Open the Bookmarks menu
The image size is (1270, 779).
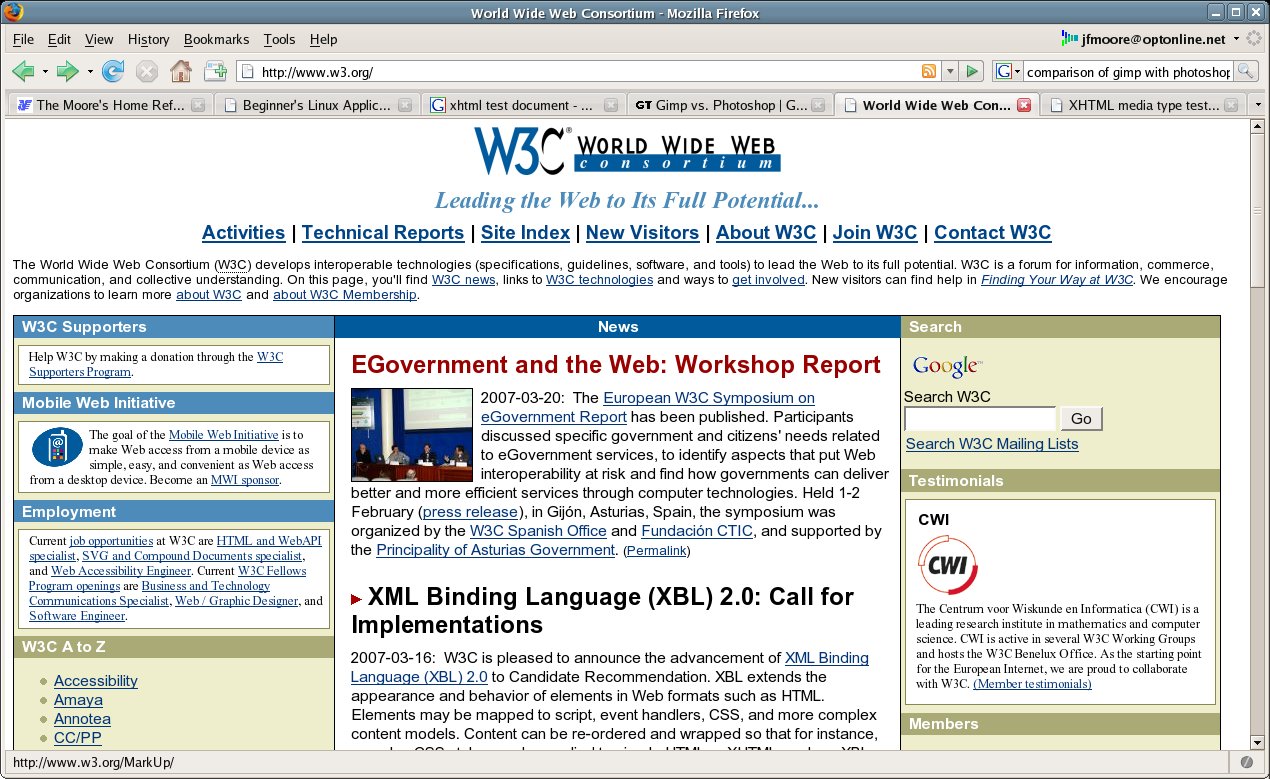216,39
